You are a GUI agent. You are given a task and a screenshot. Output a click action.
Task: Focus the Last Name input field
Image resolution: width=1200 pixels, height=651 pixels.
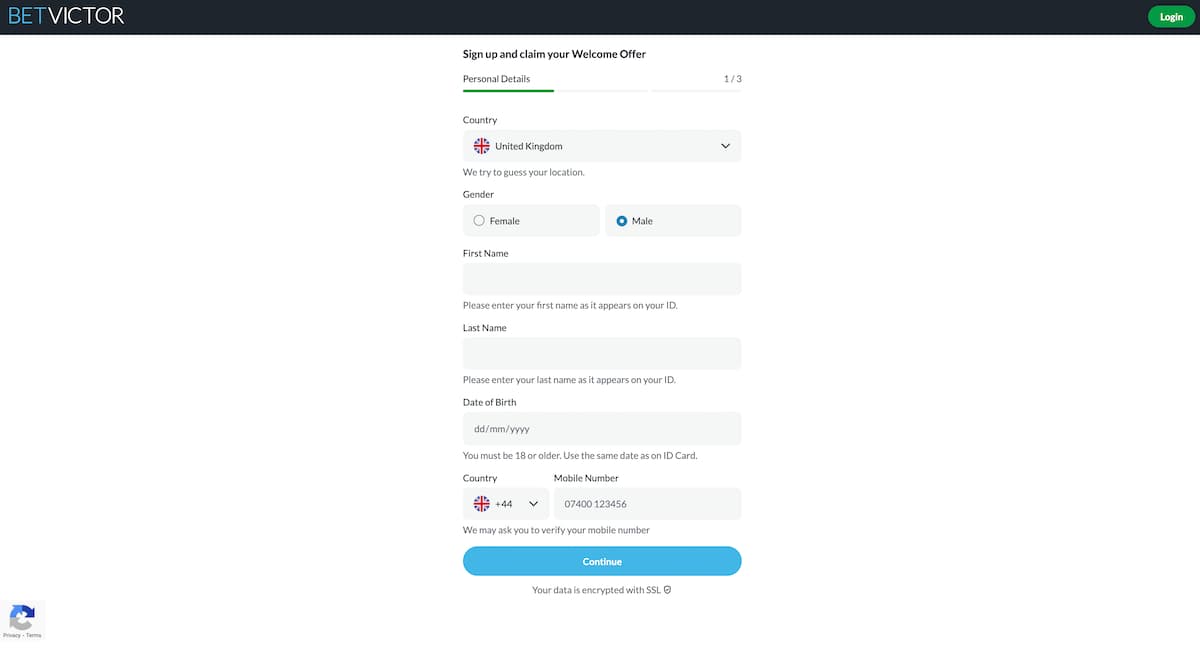602,353
